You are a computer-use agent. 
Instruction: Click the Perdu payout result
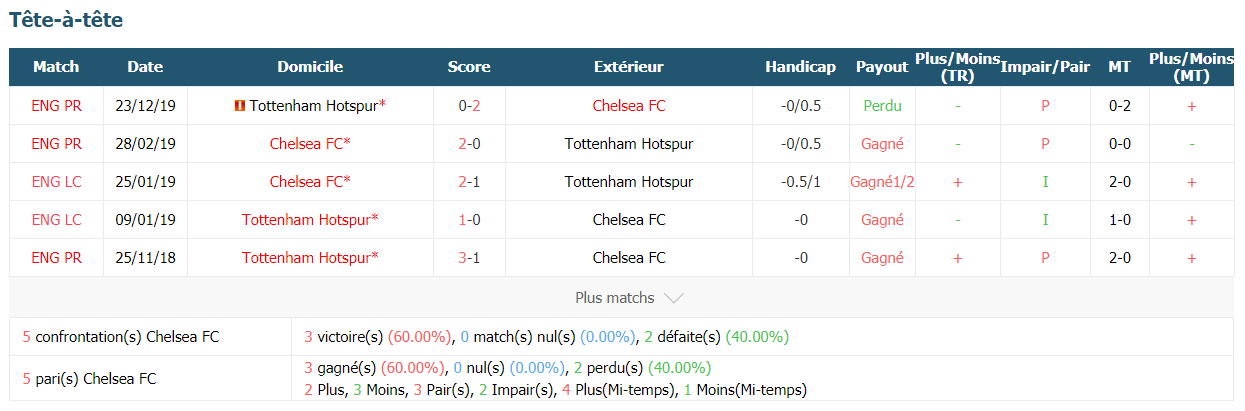point(882,105)
